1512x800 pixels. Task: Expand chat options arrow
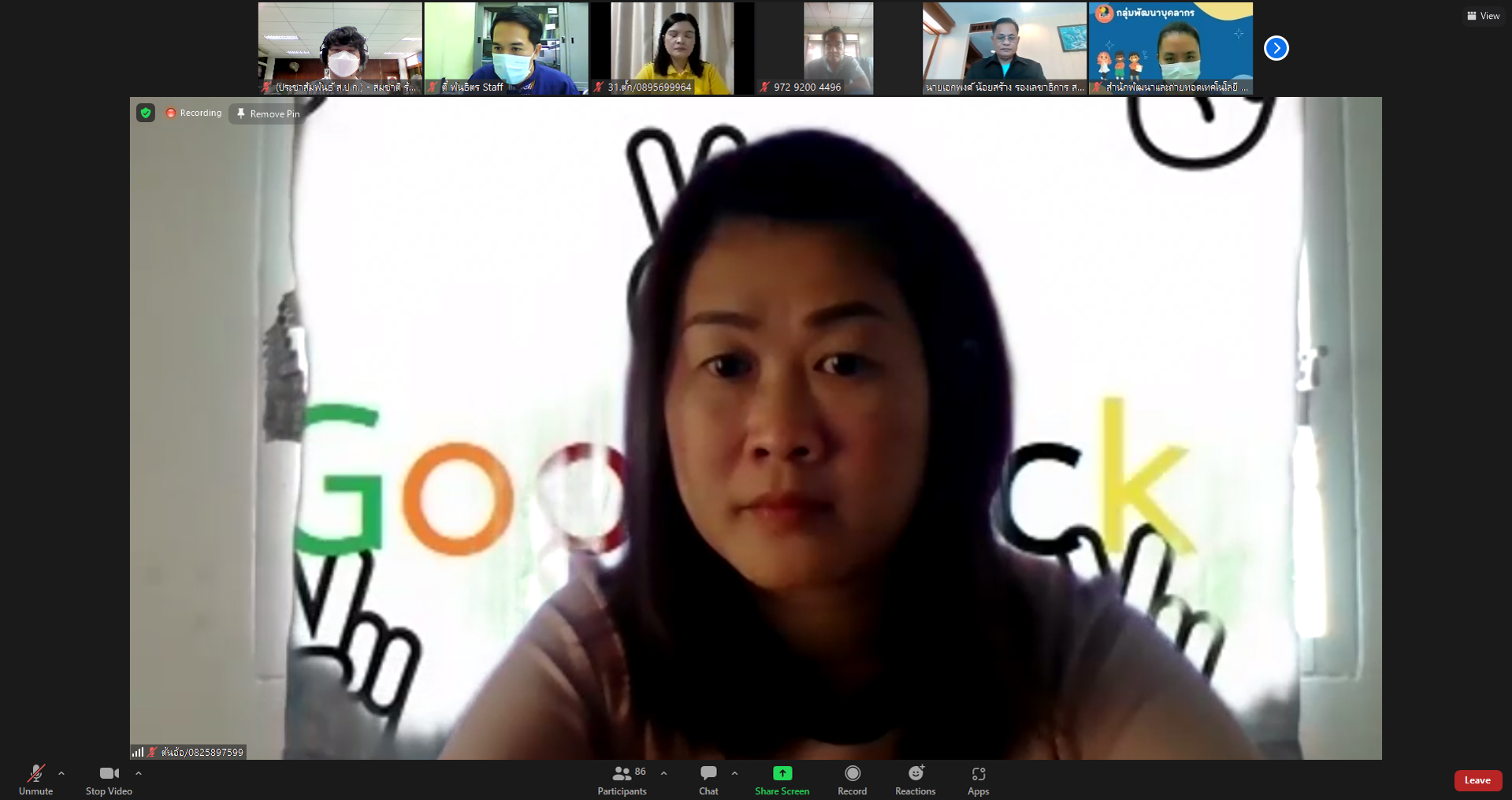pyautogui.click(x=734, y=773)
